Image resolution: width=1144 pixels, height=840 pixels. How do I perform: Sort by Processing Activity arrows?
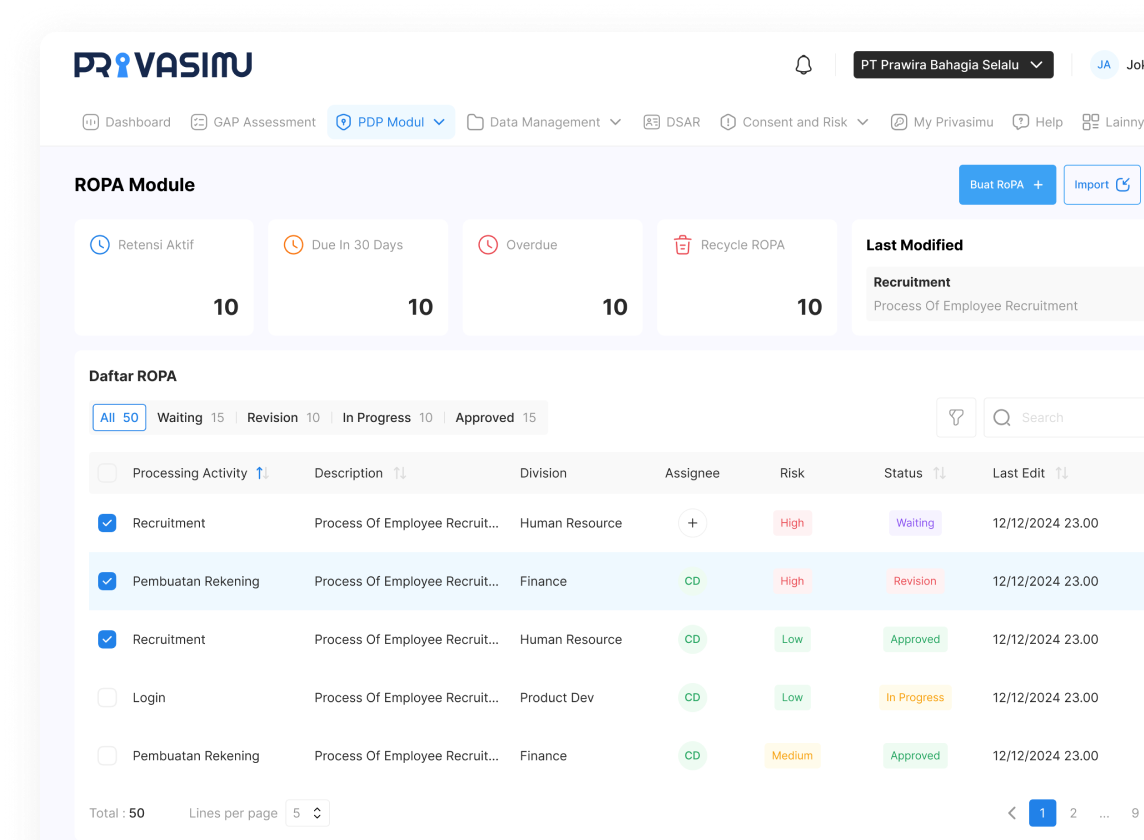click(263, 473)
